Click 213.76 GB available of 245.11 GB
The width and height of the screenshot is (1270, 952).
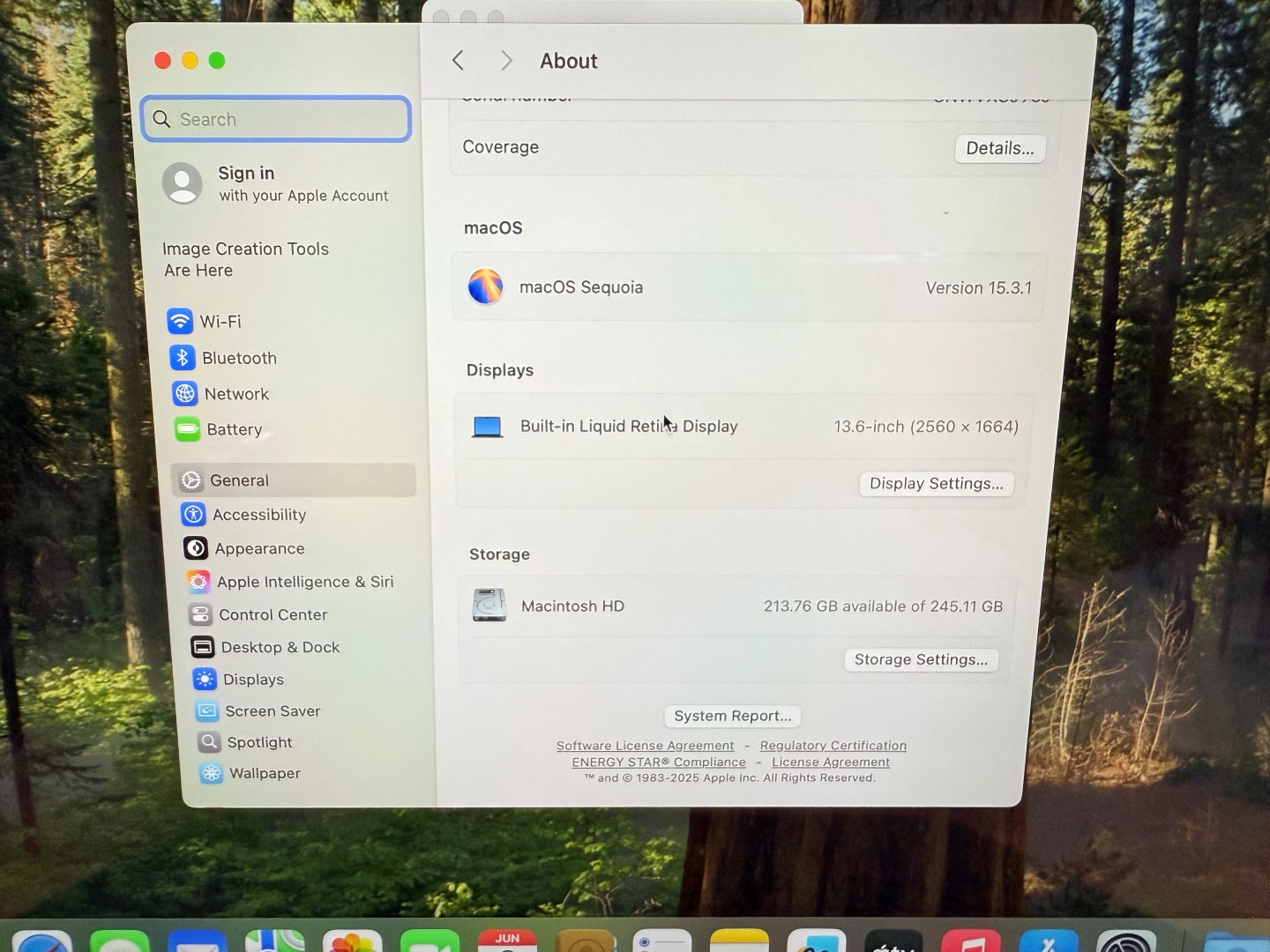[883, 606]
